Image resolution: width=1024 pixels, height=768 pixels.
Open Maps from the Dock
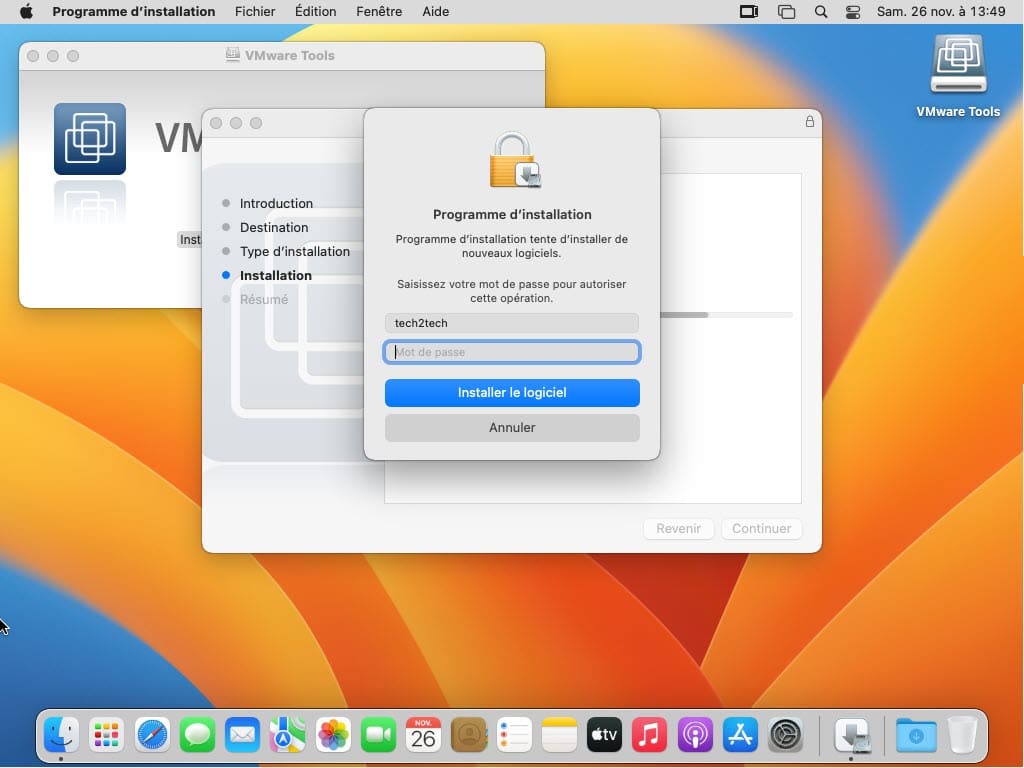point(287,735)
